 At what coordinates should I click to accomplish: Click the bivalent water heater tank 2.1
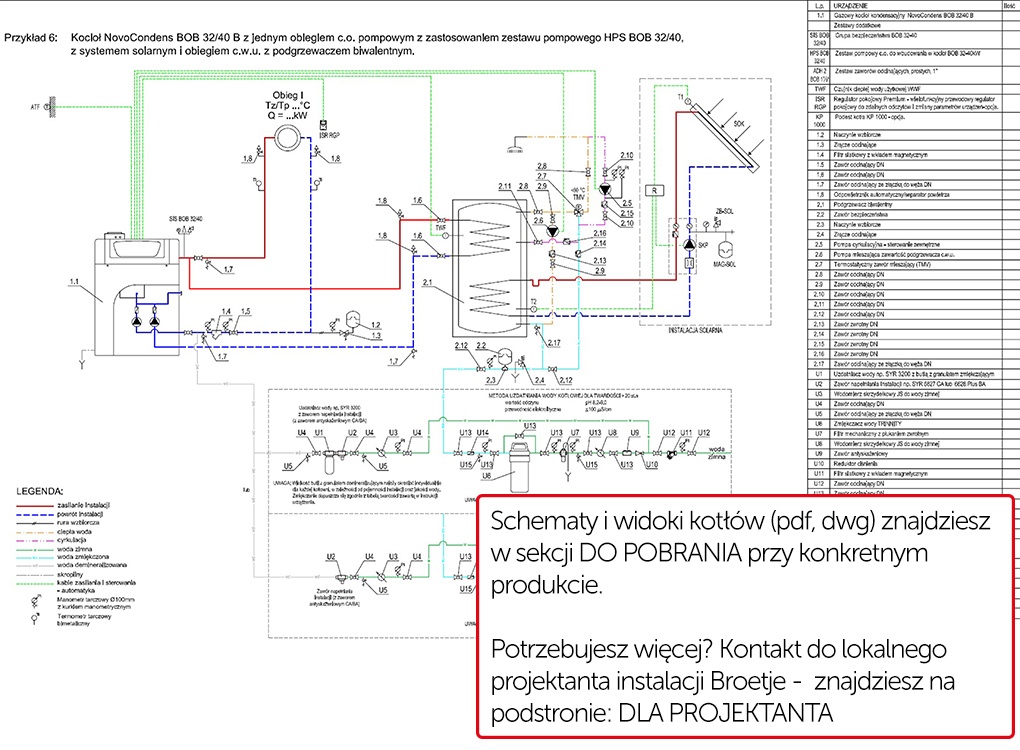point(490,269)
